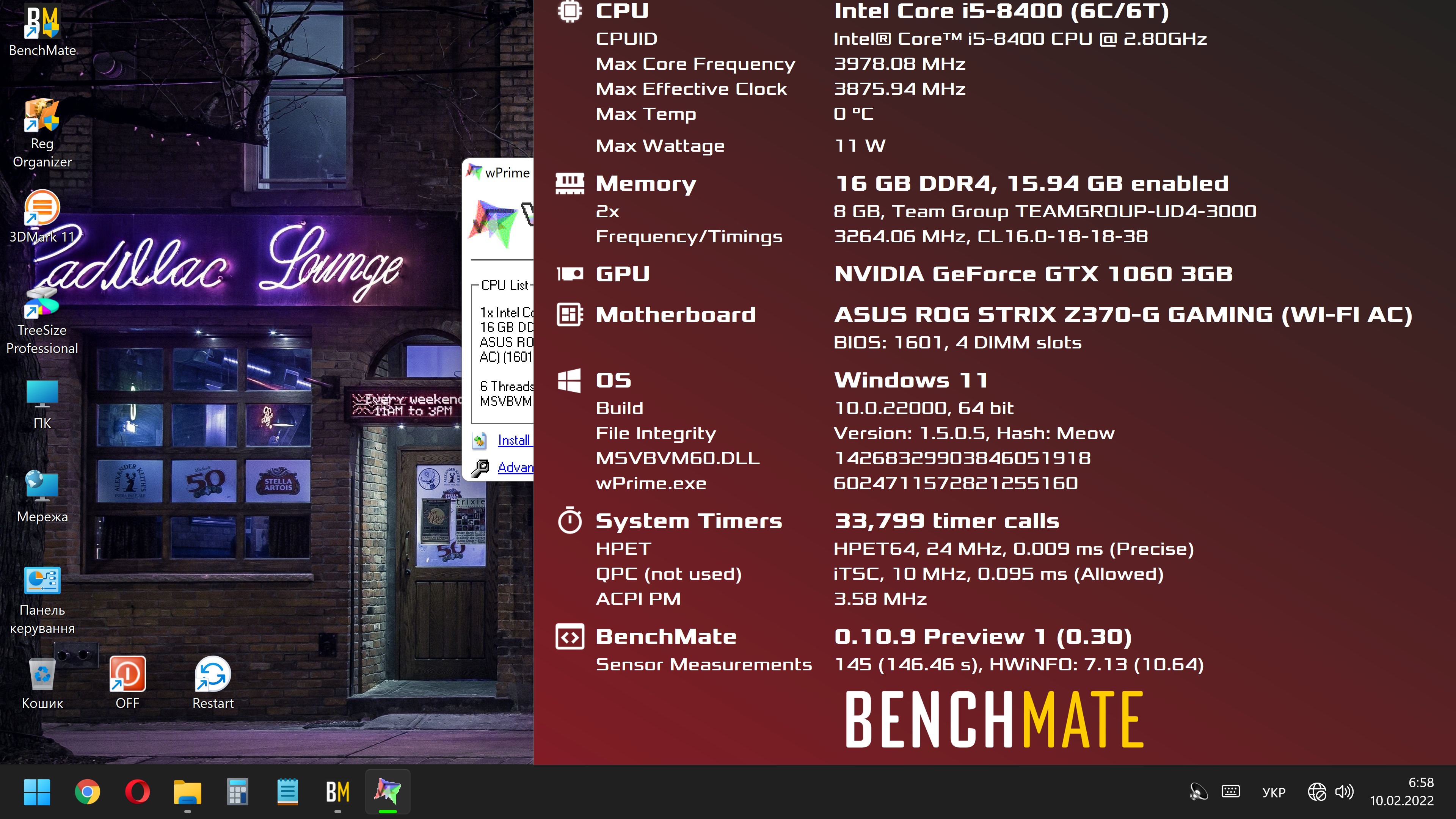Click the Max Wattage 11 W value

(860, 146)
